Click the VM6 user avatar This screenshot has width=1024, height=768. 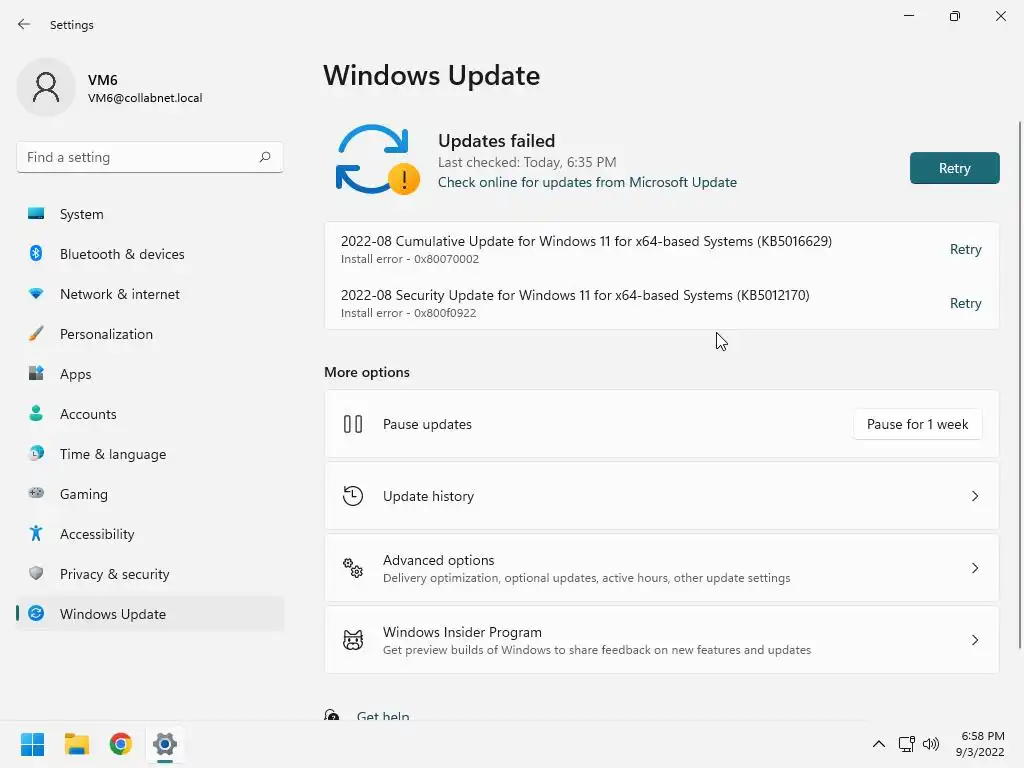pos(46,87)
